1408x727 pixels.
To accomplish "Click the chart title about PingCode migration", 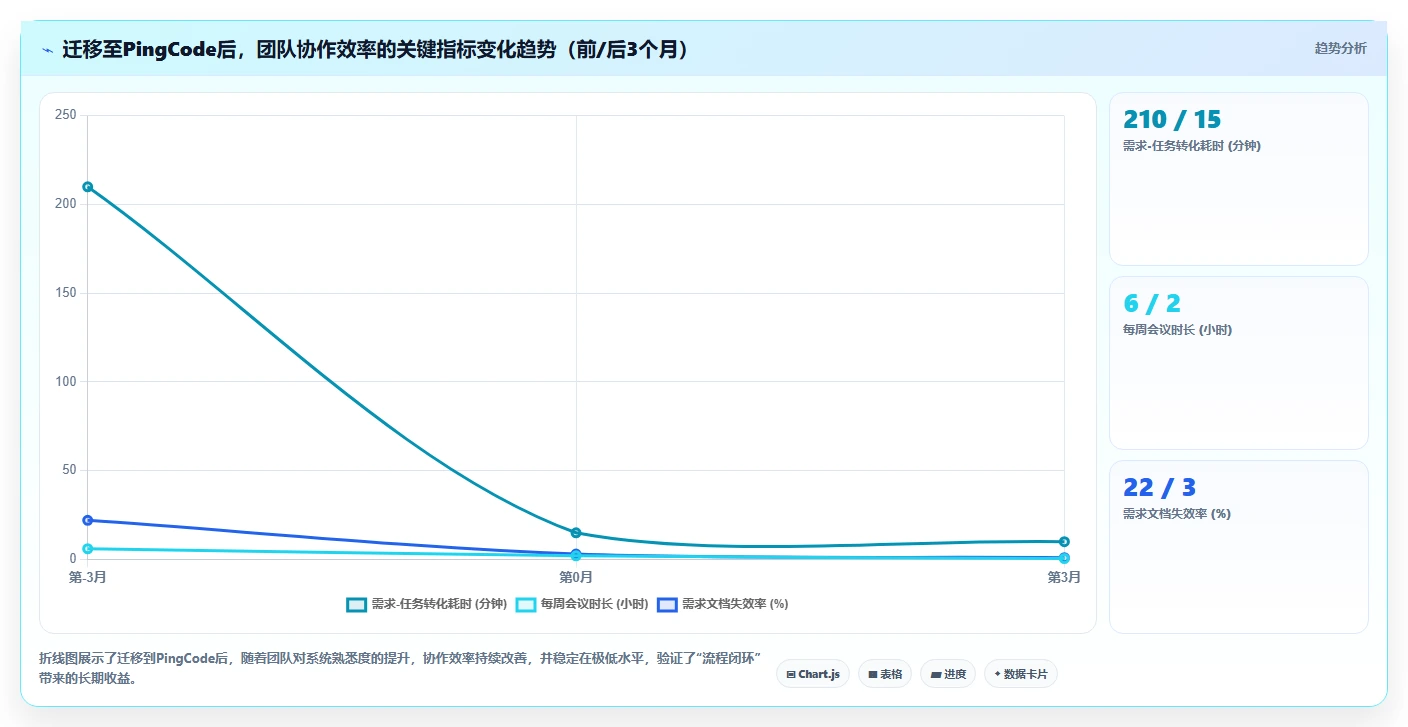I will pos(377,50).
